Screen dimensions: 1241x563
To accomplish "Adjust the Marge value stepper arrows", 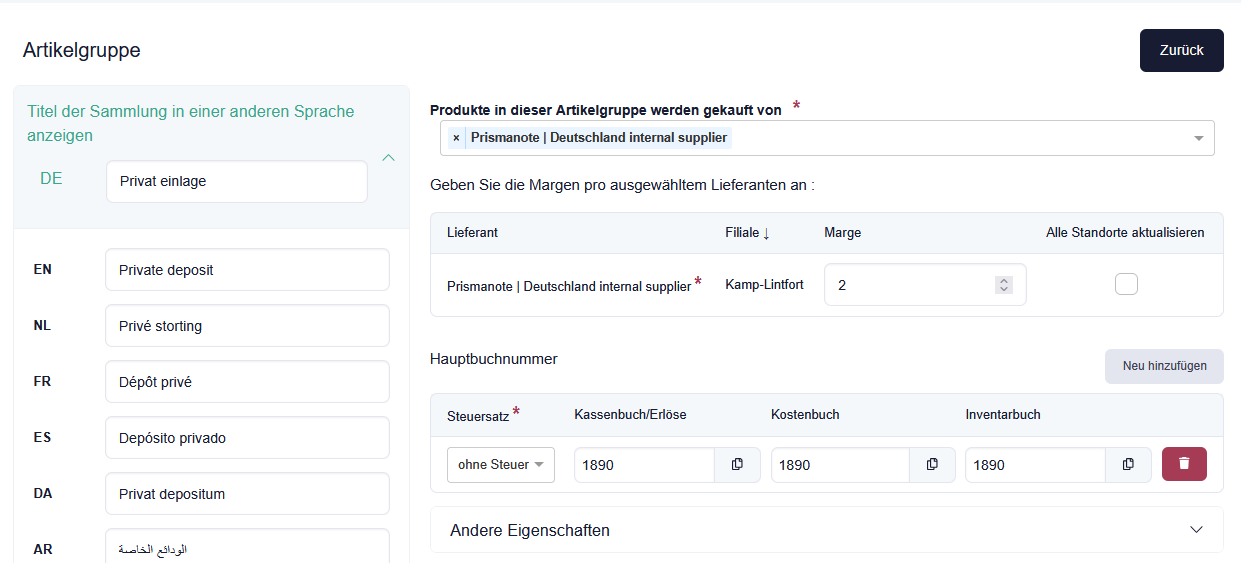I will [x=1004, y=285].
